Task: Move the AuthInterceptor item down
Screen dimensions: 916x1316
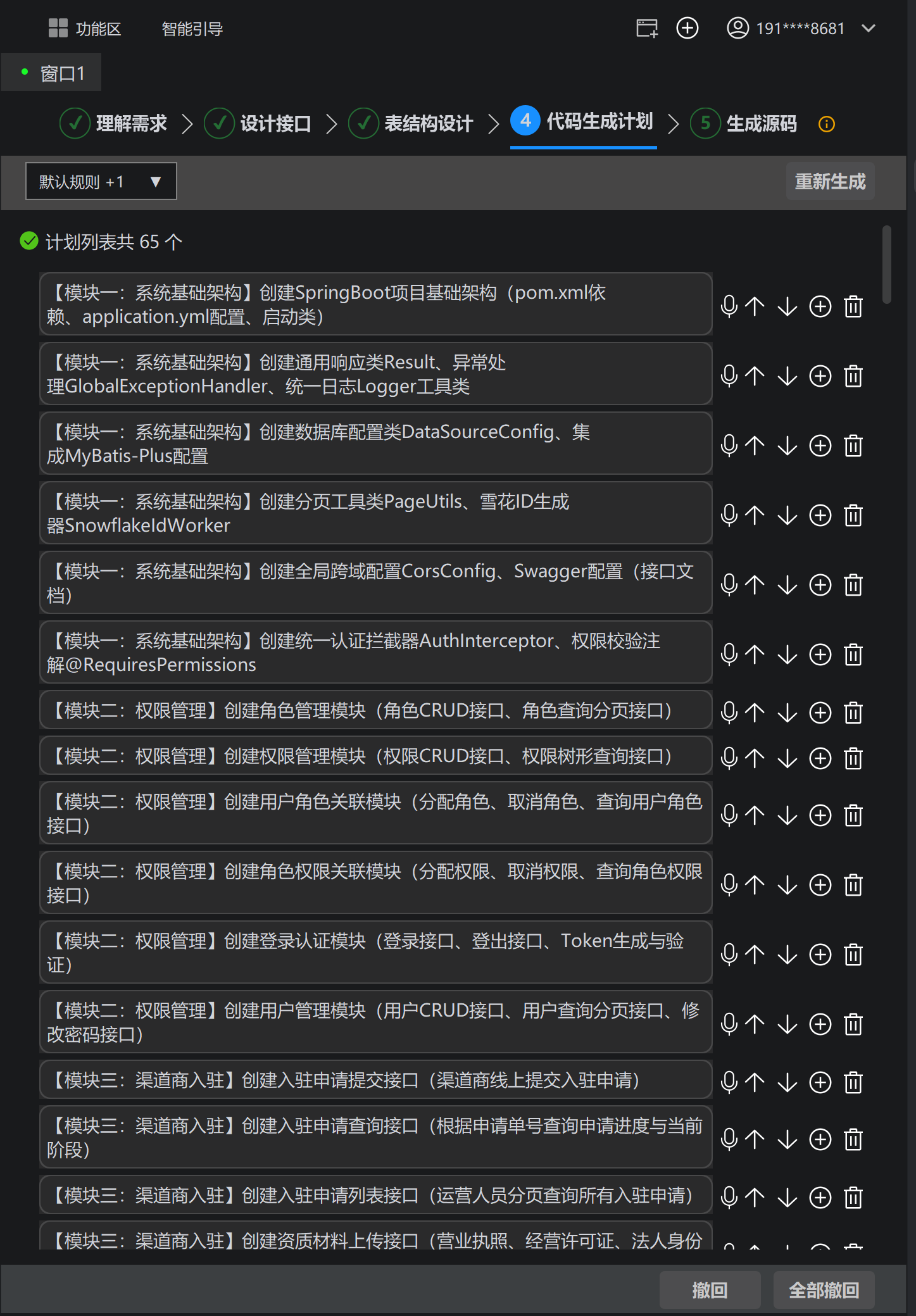Action: (x=787, y=655)
